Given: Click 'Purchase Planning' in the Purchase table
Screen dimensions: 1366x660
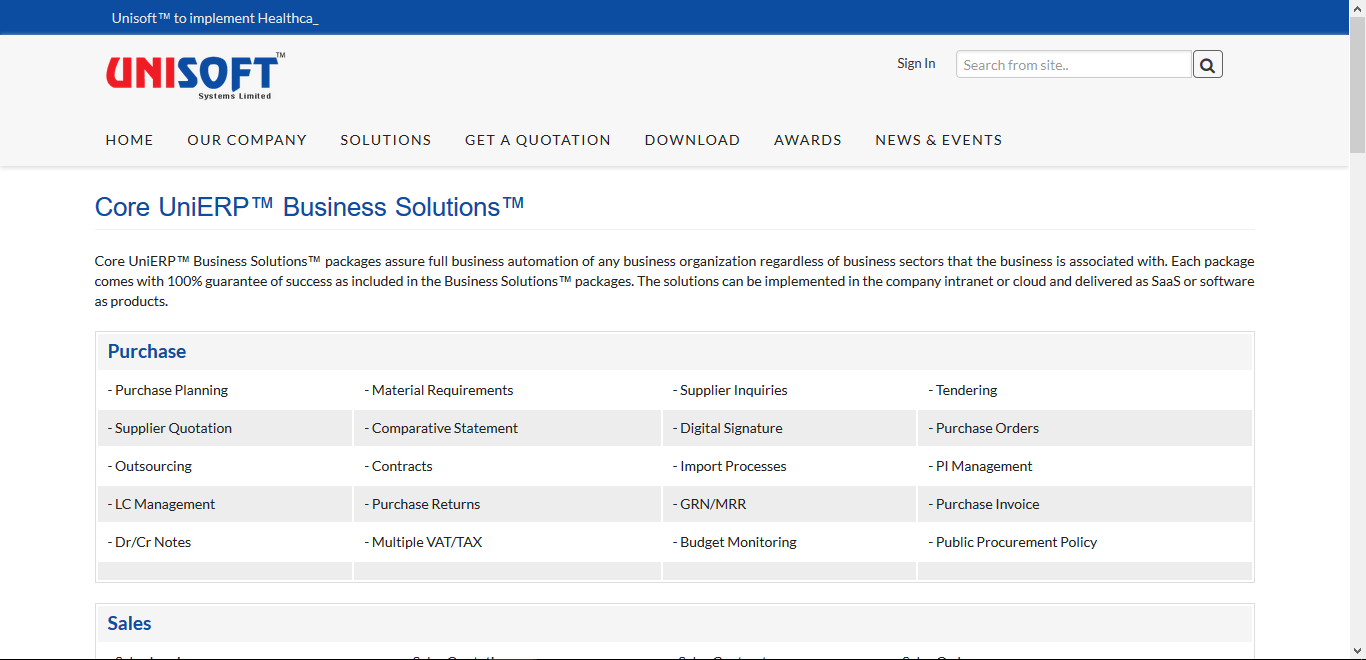Looking at the screenshot, I should click(x=168, y=390).
